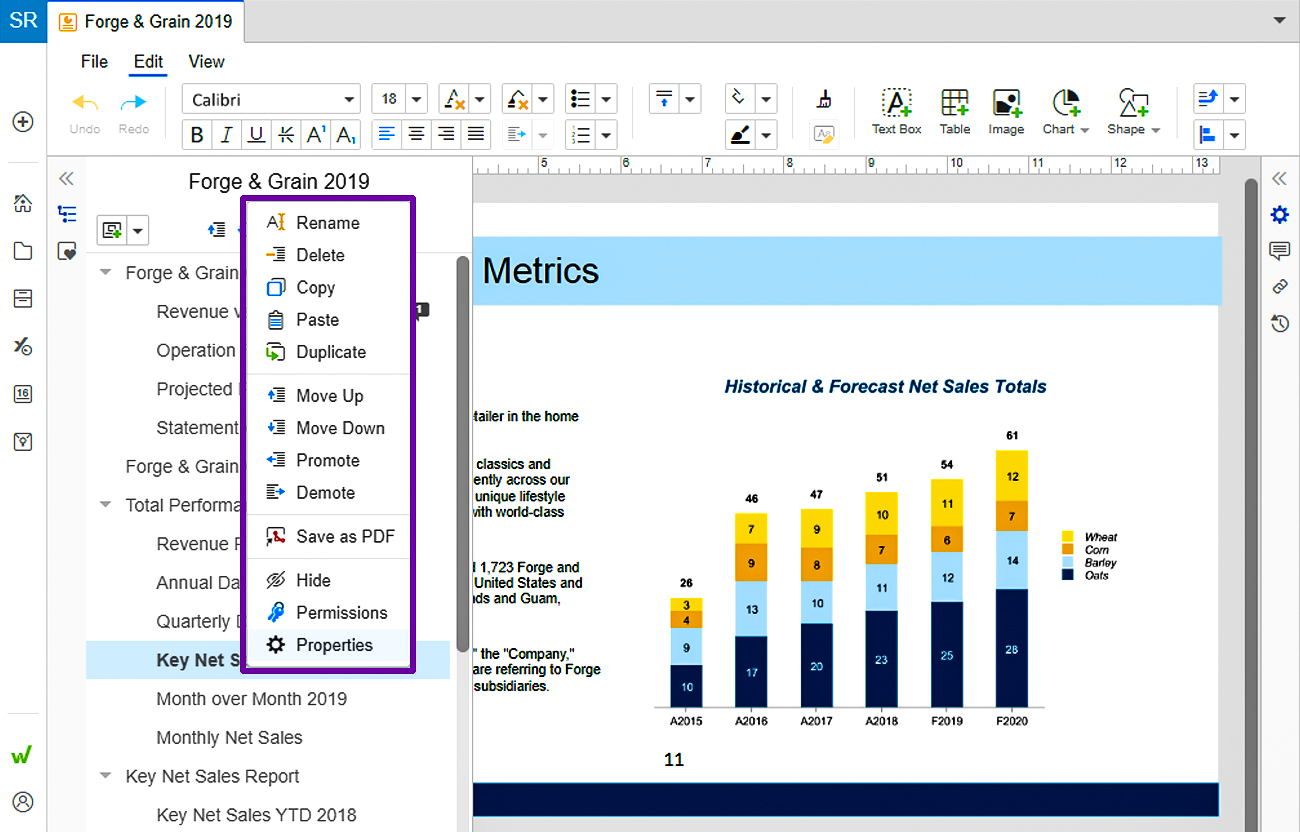Choose Rename from context menu
Viewport: 1300px width, 832px height.
pyautogui.click(x=328, y=223)
